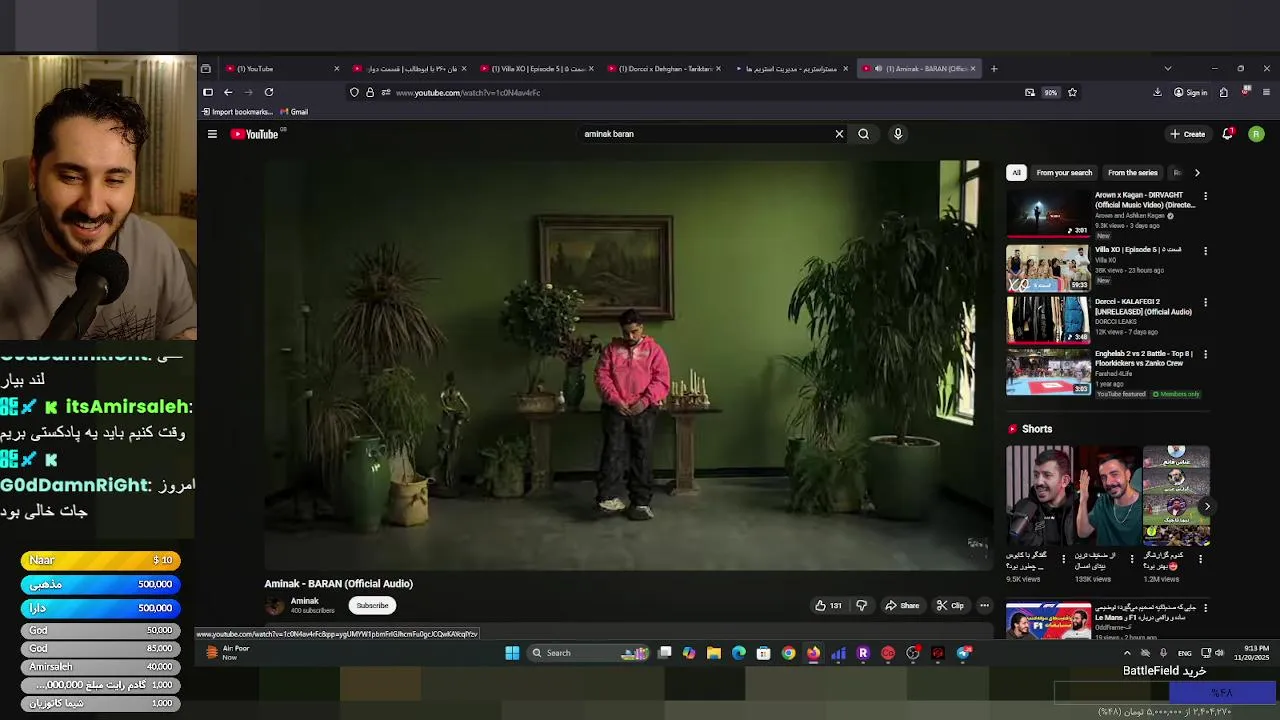Start voice search with microphone icon
1280x720 pixels.
898,134
